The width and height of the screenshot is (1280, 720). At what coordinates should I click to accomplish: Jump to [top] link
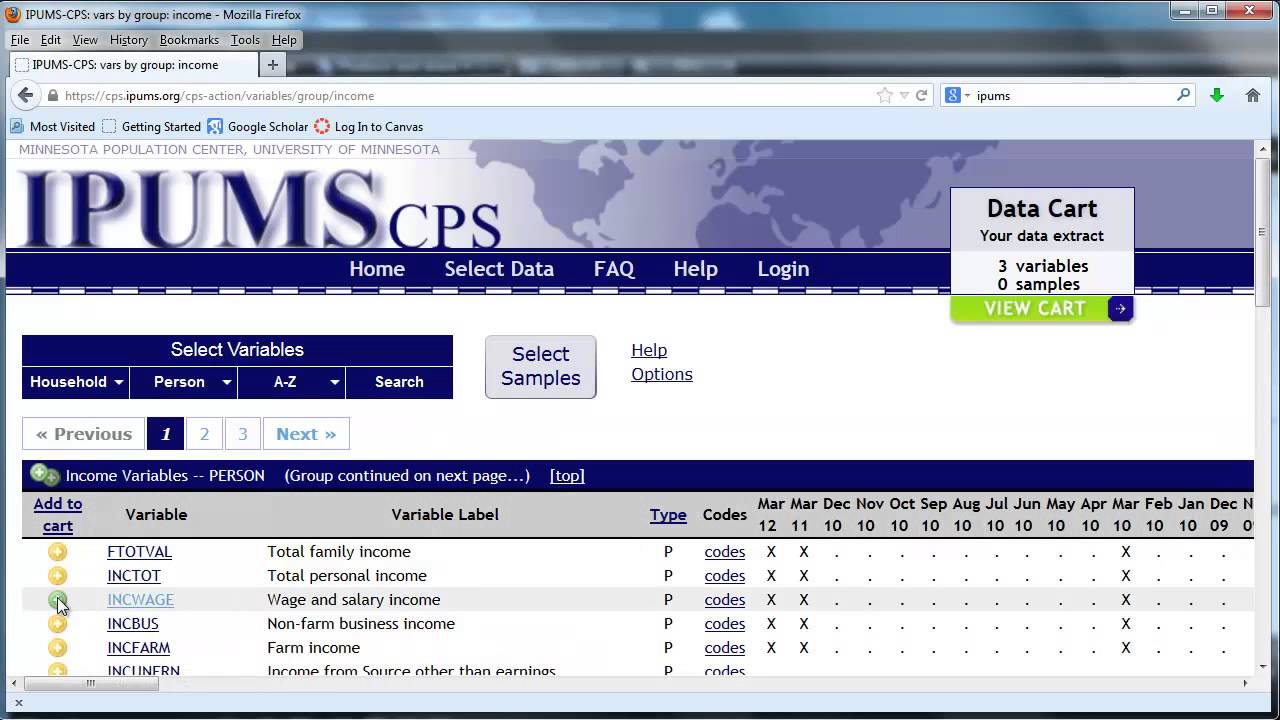567,476
